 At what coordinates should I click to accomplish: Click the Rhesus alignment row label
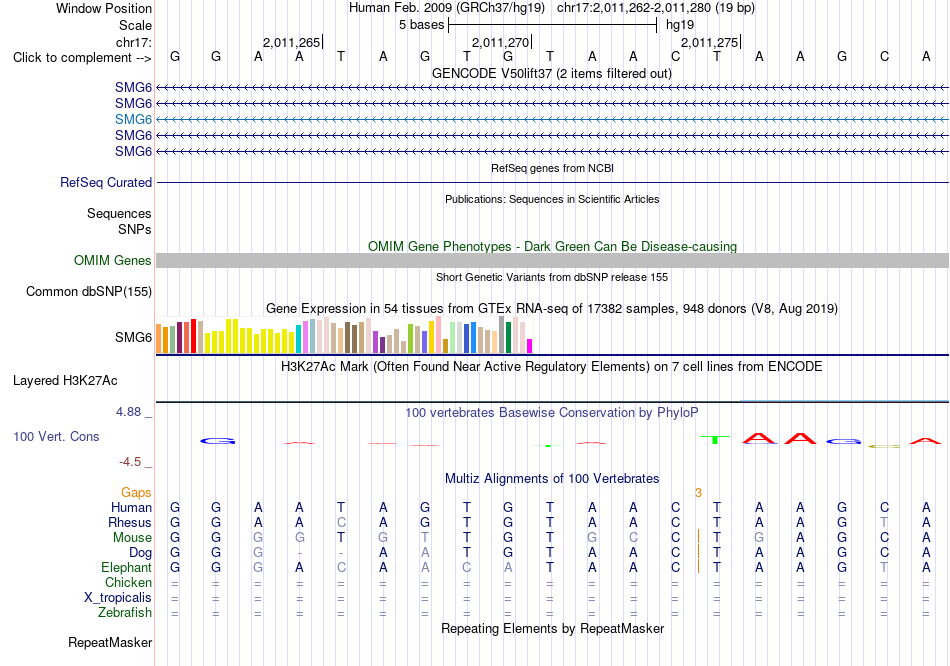(130, 522)
